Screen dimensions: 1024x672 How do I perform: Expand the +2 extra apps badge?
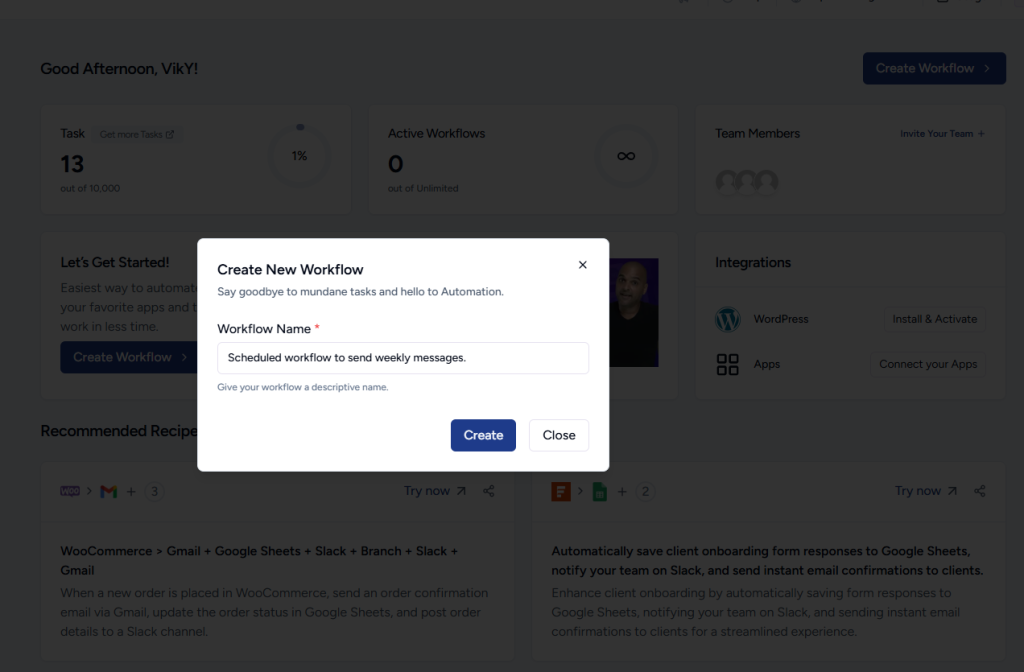pyautogui.click(x=646, y=491)
